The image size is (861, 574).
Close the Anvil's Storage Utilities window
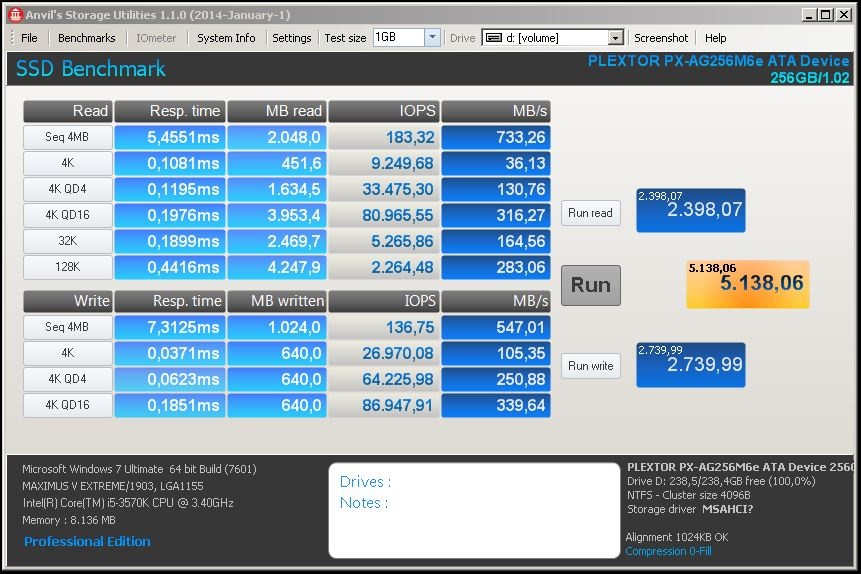pyautogui.click(x=844, y=15)
